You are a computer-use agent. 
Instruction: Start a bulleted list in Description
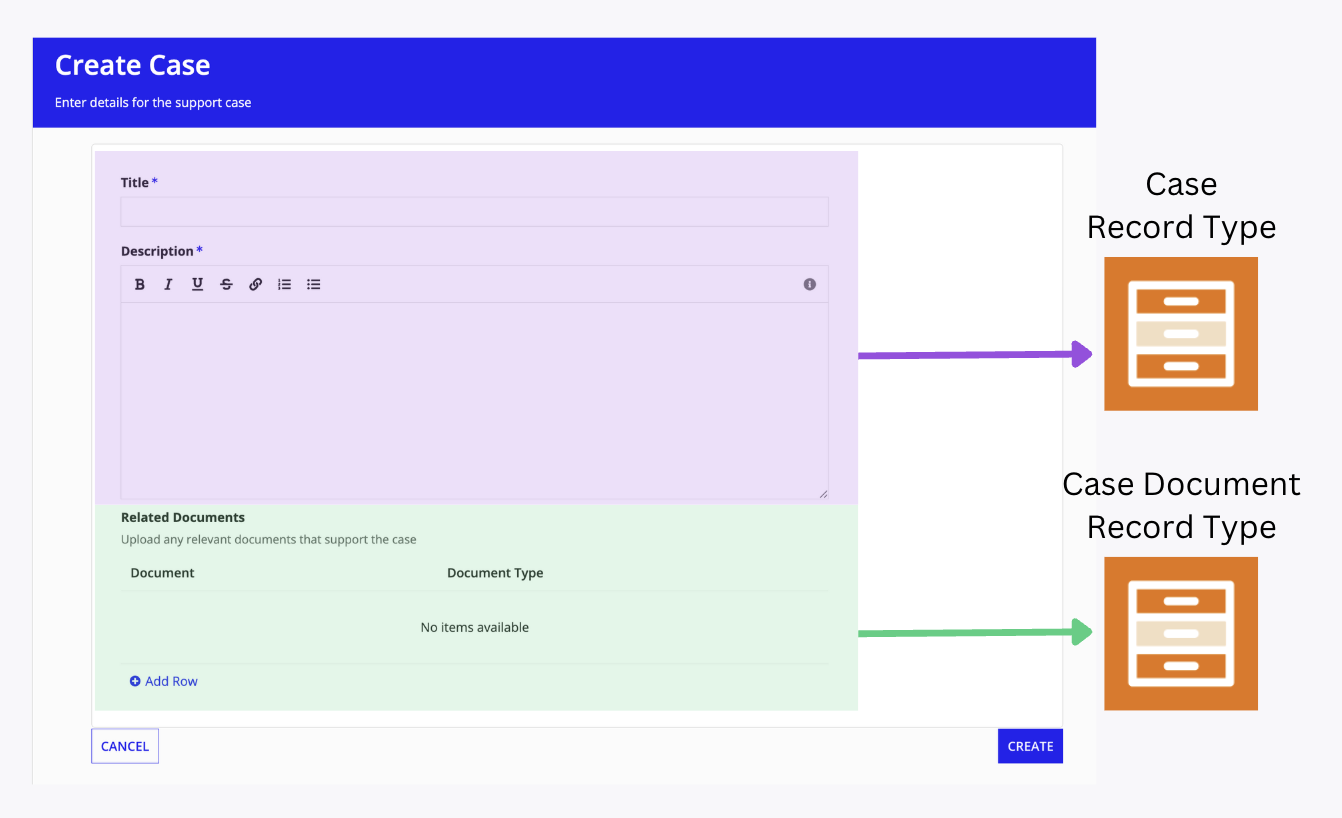[314, 285]
